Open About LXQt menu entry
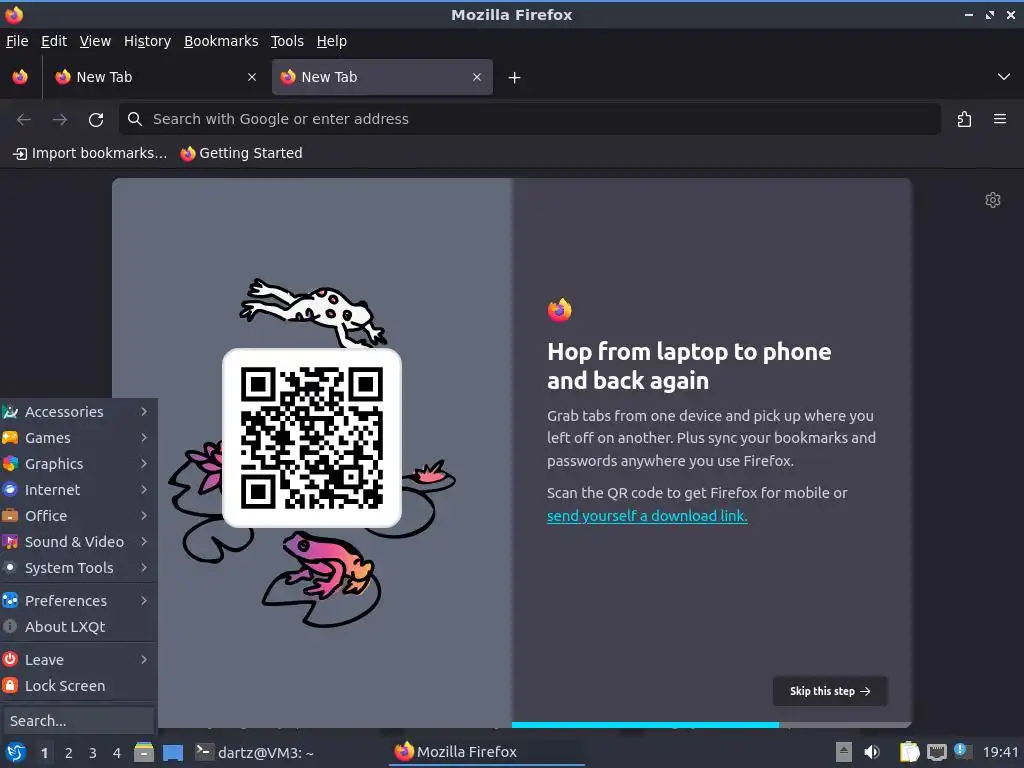Image resolution: width=1024 pixels, height=768 pixels. click(x=78, y=627)
